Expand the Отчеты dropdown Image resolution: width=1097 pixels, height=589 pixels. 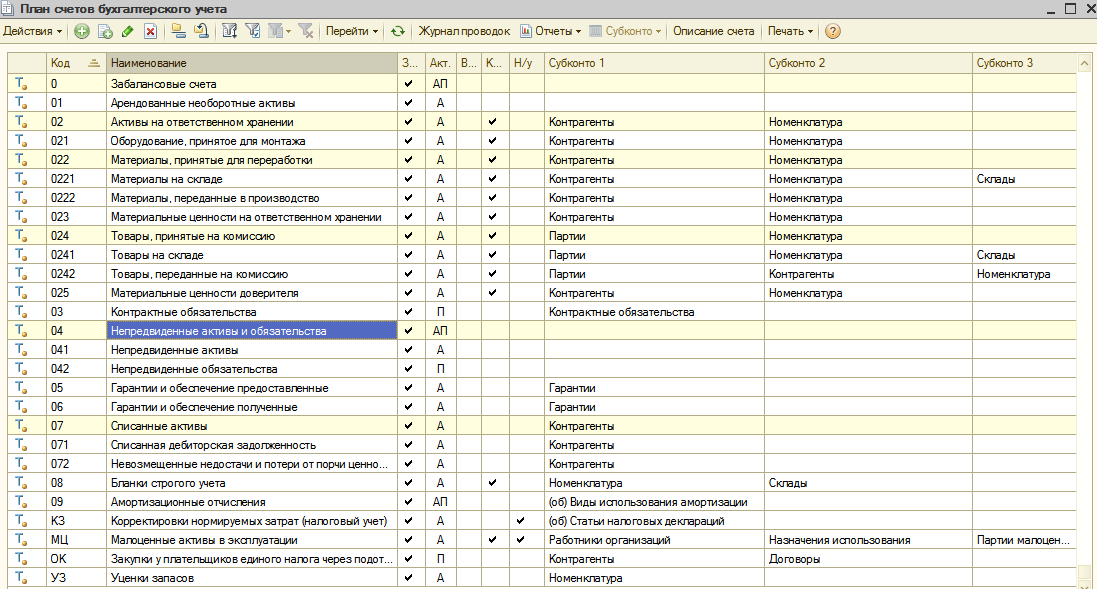[578, 31]
